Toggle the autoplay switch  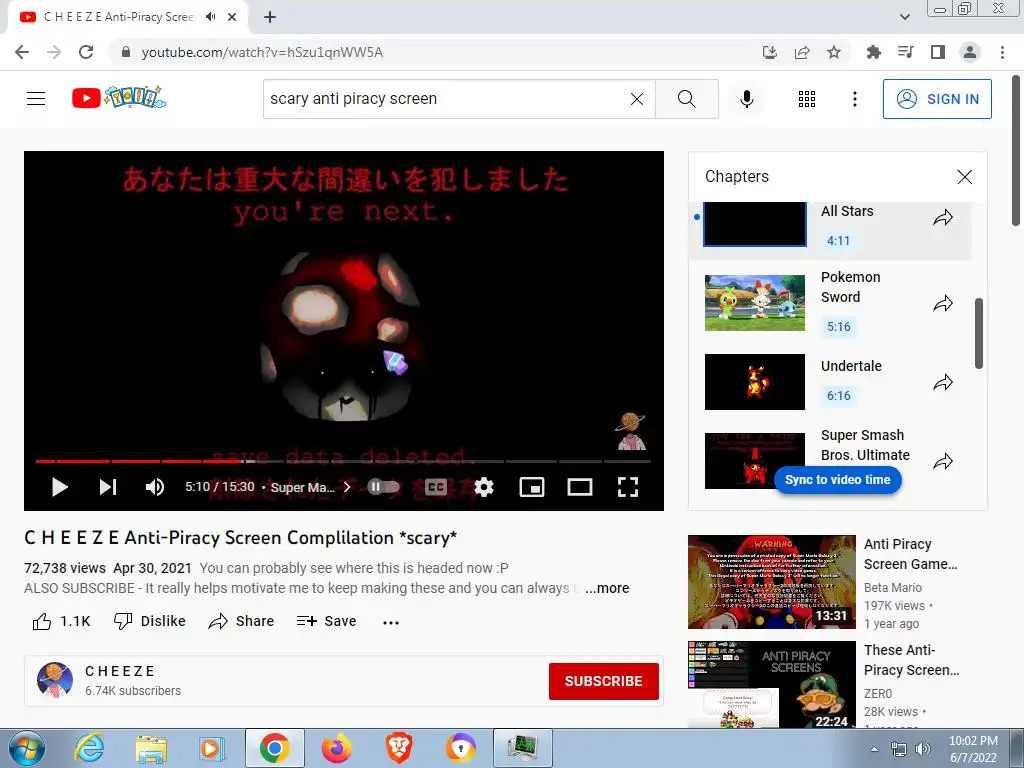[383, 487]
